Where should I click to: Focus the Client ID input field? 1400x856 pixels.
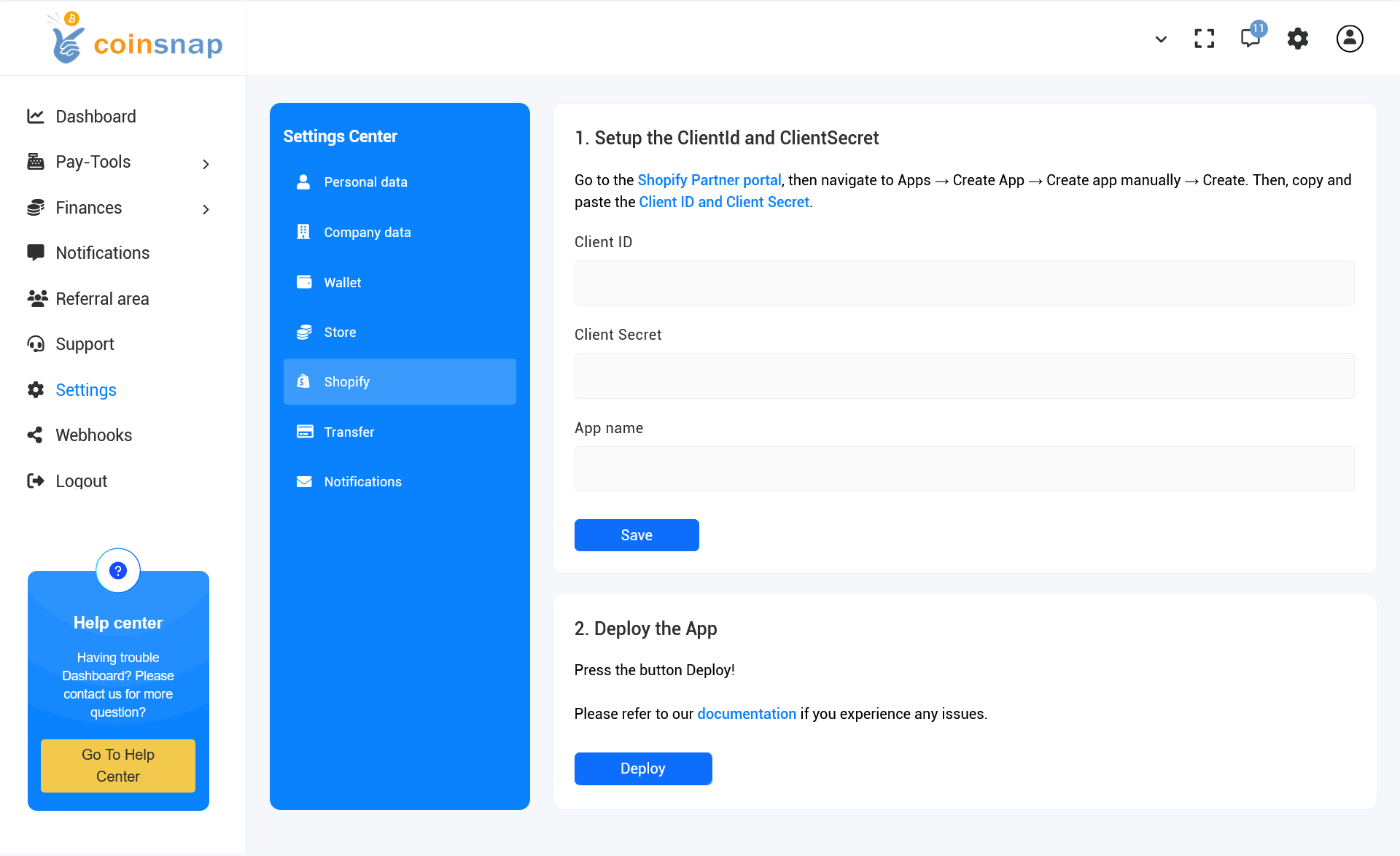[x=964, y=283]
